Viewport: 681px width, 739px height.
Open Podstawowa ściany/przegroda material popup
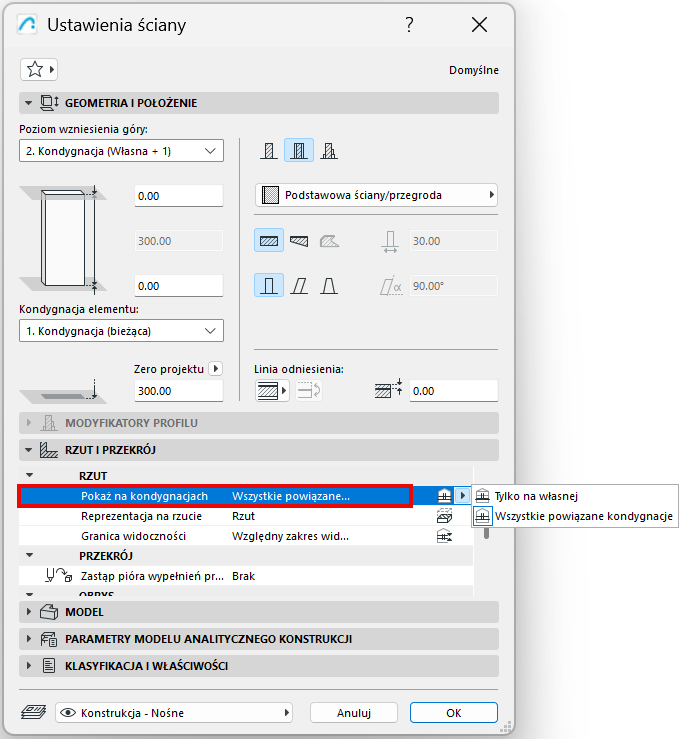pos(377,195)
